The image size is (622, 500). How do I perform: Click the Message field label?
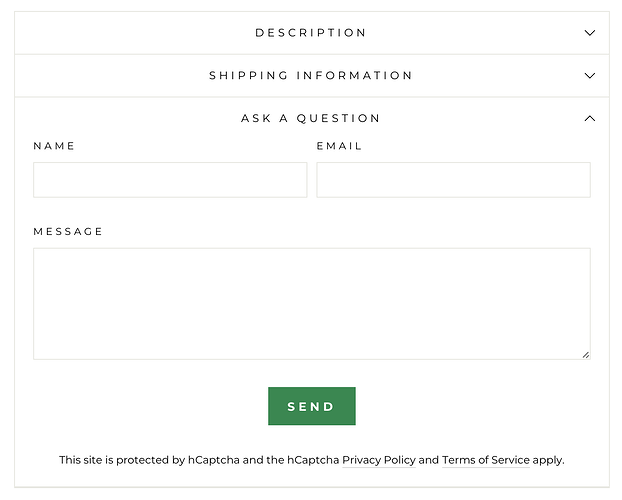[68, 232]
